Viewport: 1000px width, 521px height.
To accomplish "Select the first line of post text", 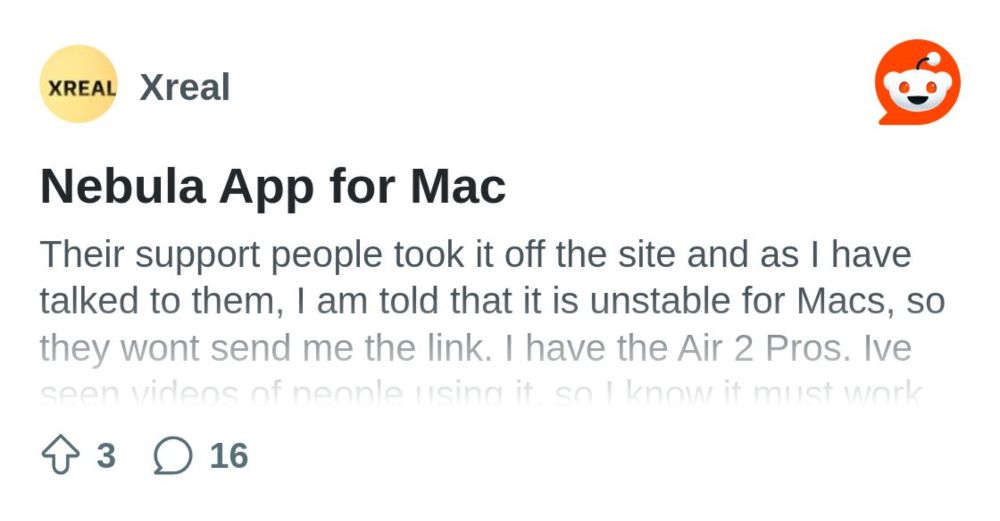I will pos(476,254).
